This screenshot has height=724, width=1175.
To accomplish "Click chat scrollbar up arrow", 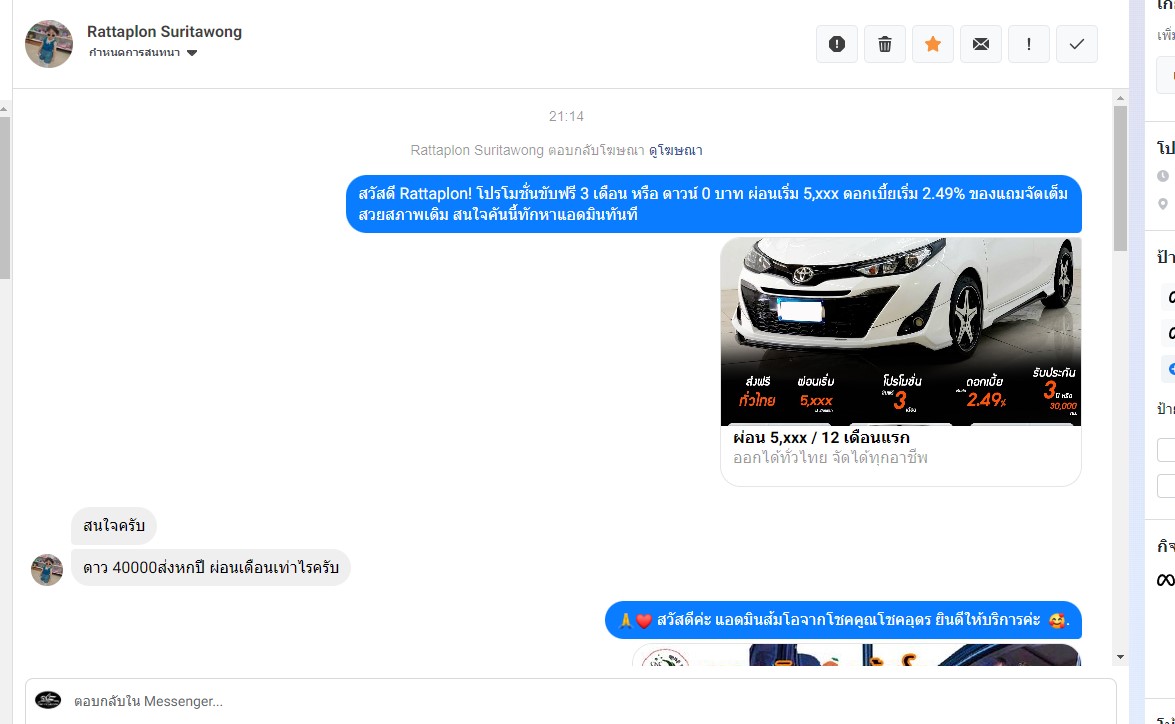I will coord(1120,98).
